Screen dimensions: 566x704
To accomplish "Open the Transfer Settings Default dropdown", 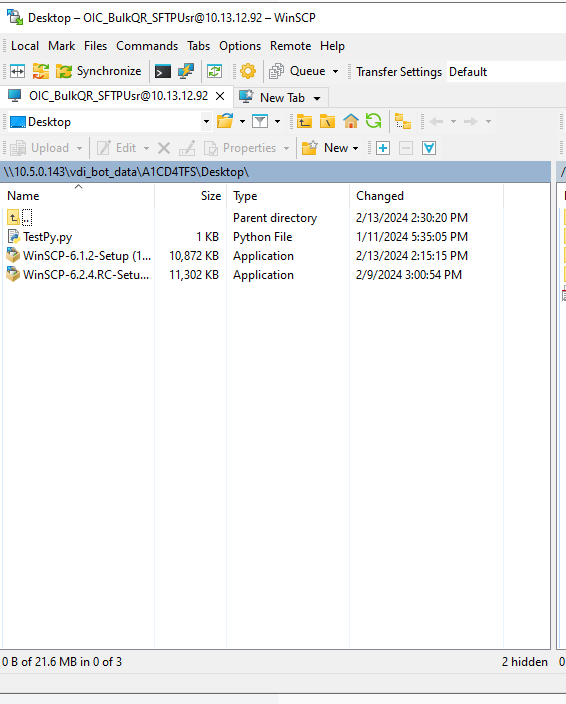I will coord(506,72).
